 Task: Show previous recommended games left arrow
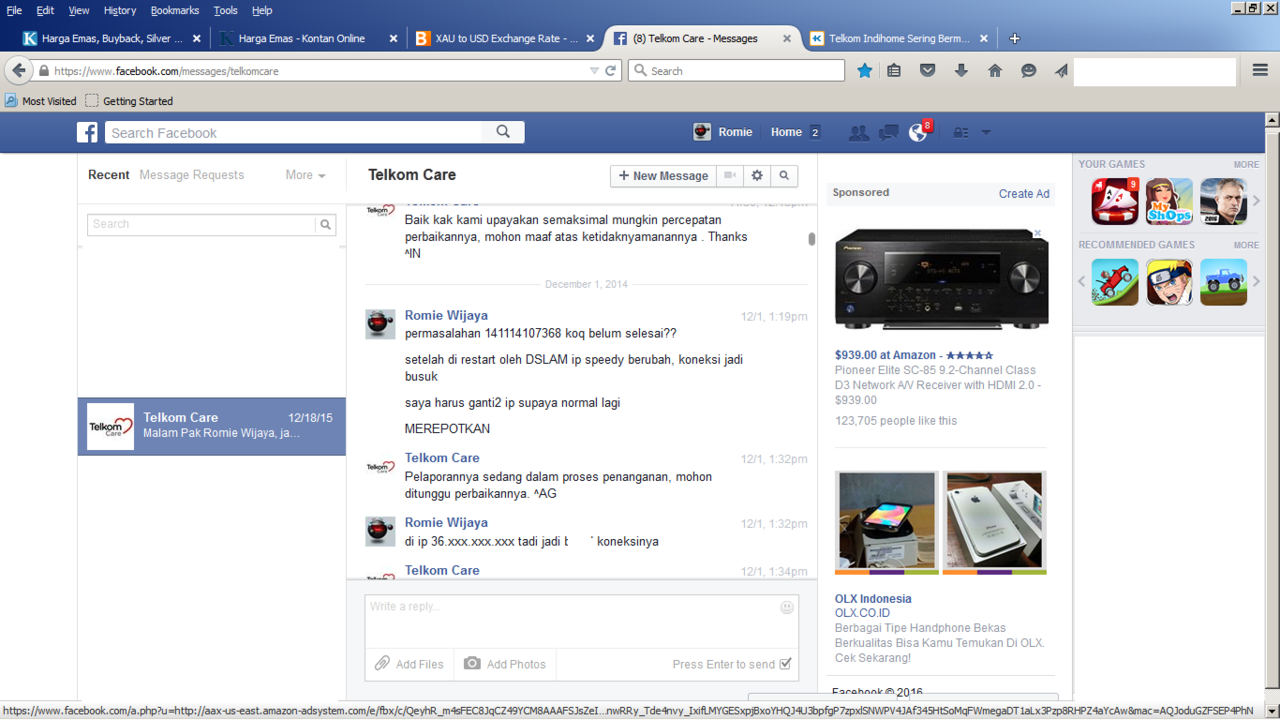coord(1081,282)
